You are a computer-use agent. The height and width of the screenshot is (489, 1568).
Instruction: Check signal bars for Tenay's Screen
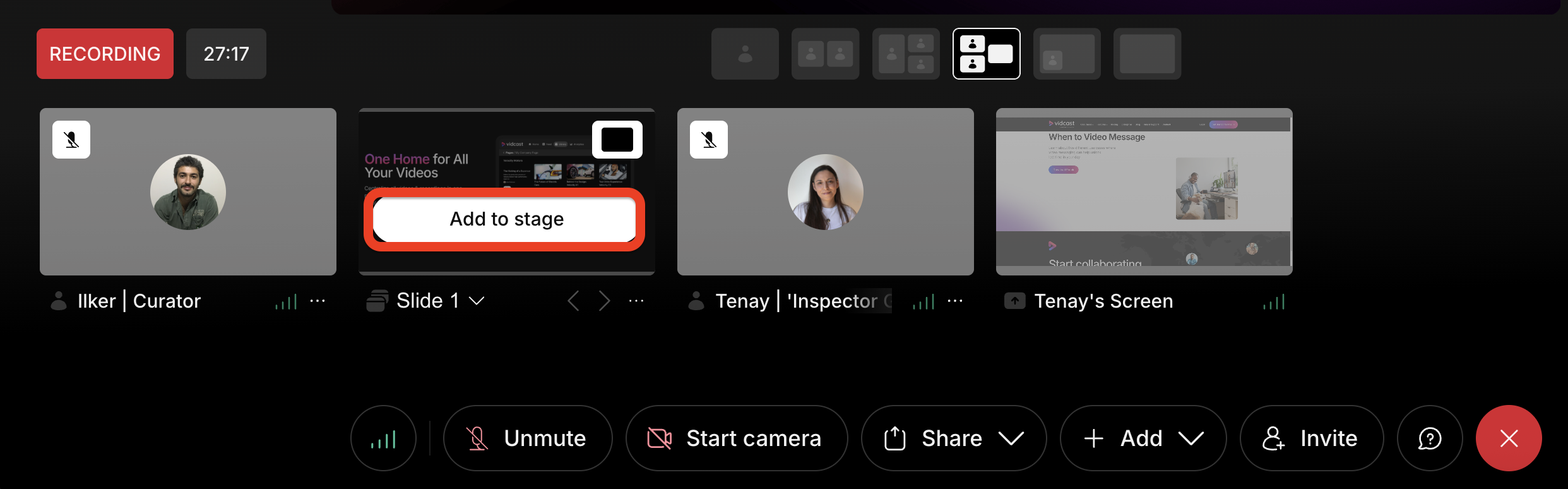click(x=1274, y=302)
